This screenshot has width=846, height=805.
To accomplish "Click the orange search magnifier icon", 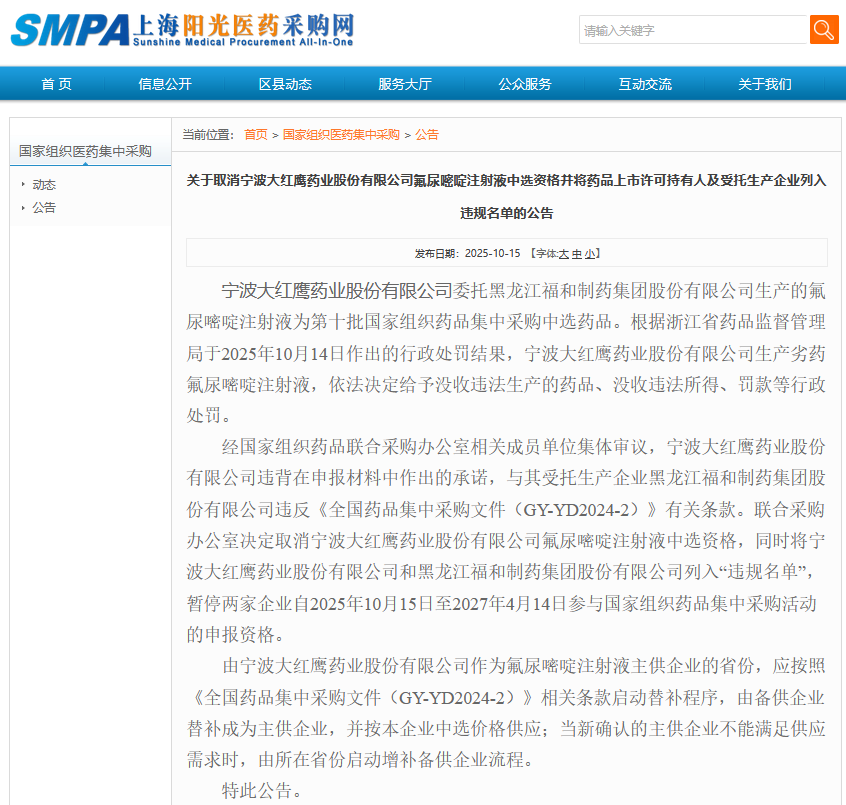I will point(824,30).
